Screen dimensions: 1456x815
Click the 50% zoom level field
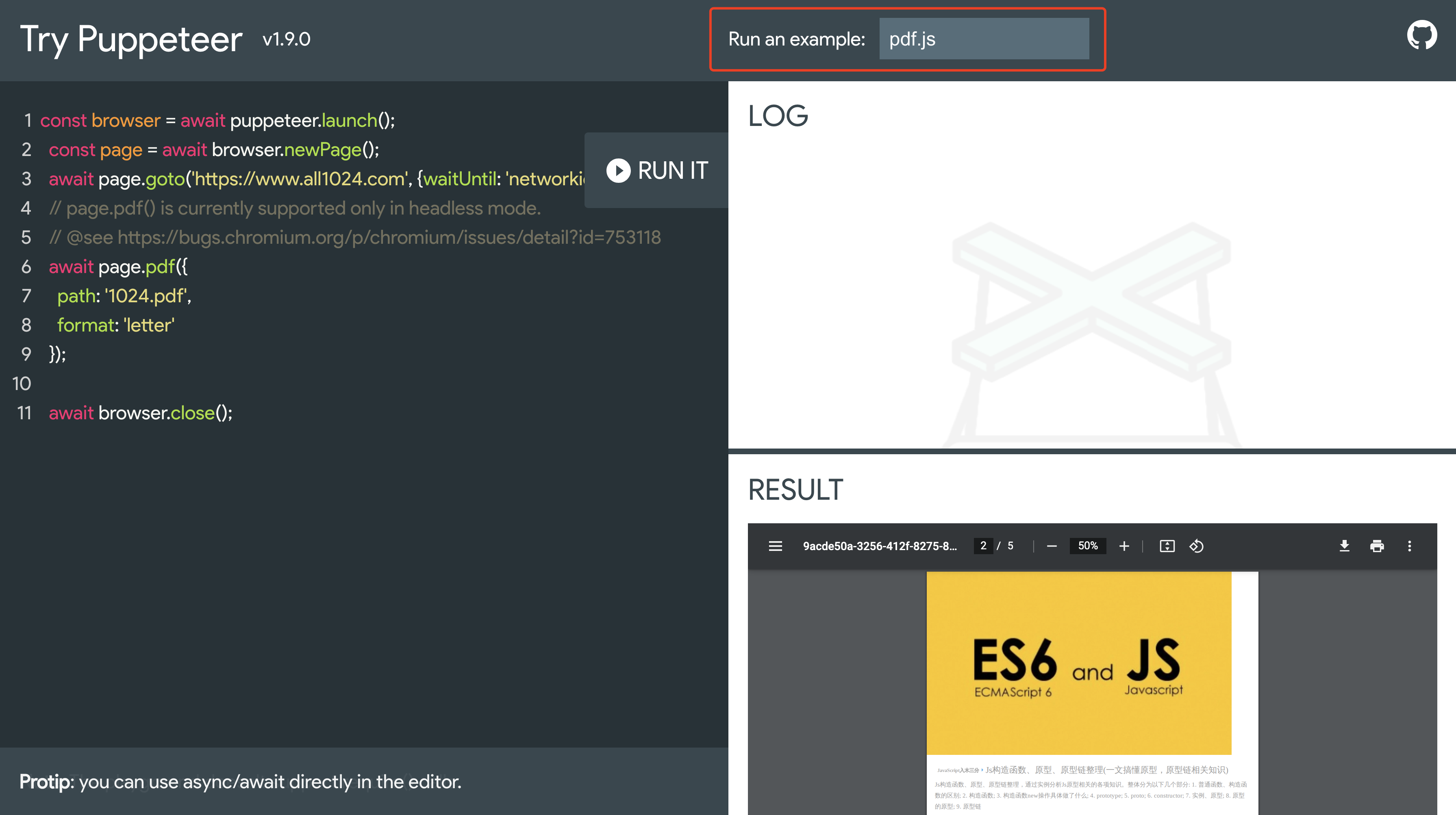(x=1087, y=546)
